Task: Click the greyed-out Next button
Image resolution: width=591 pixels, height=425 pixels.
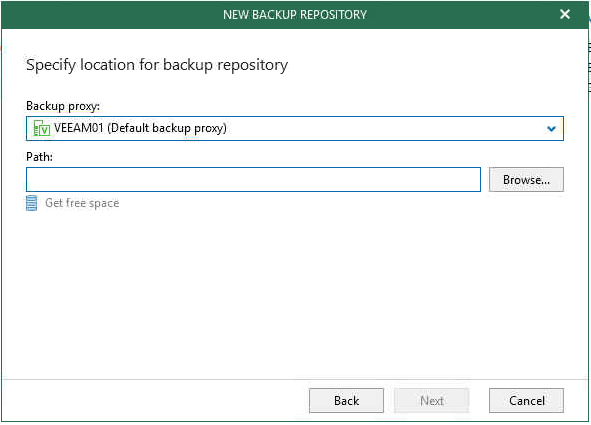Action: point(432,401)
